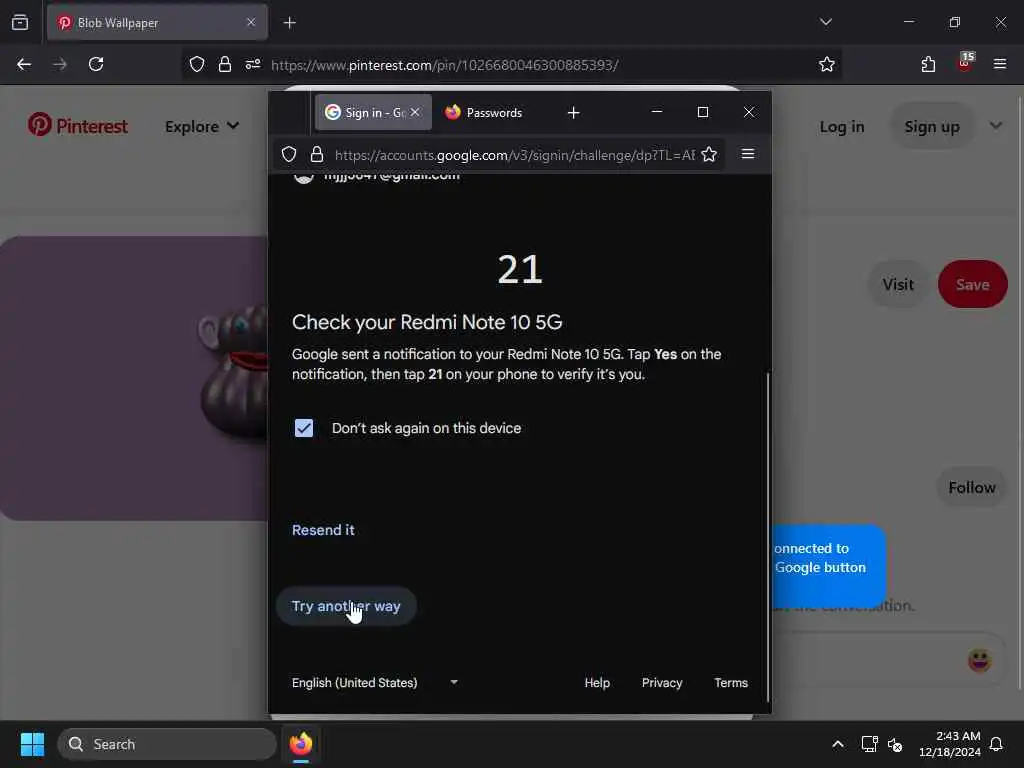1024x768 pixels.
Task: Click the taskbar Search box
Action: (167, 744)
